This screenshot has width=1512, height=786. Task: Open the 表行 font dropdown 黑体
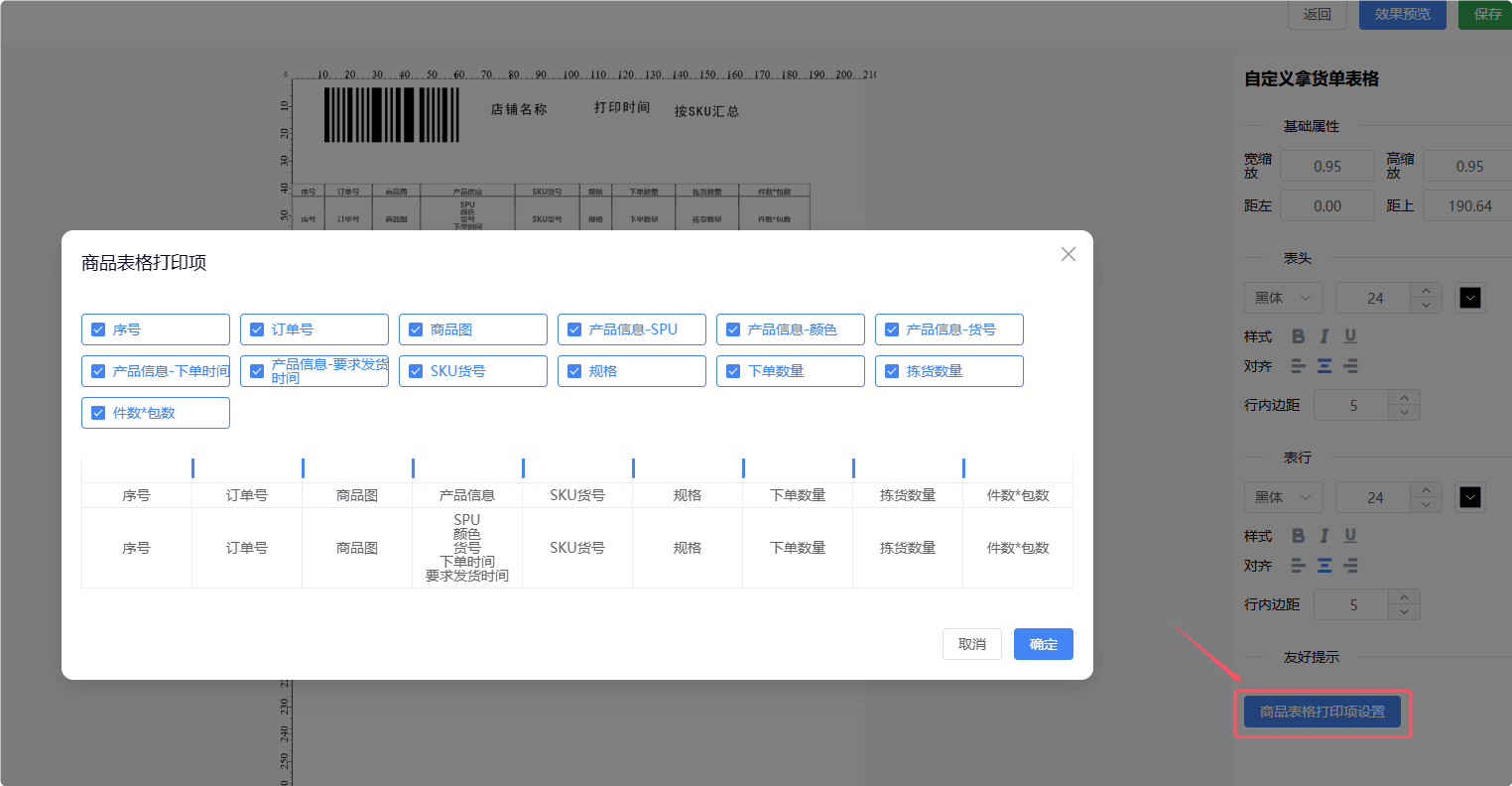click(1283, 497)
